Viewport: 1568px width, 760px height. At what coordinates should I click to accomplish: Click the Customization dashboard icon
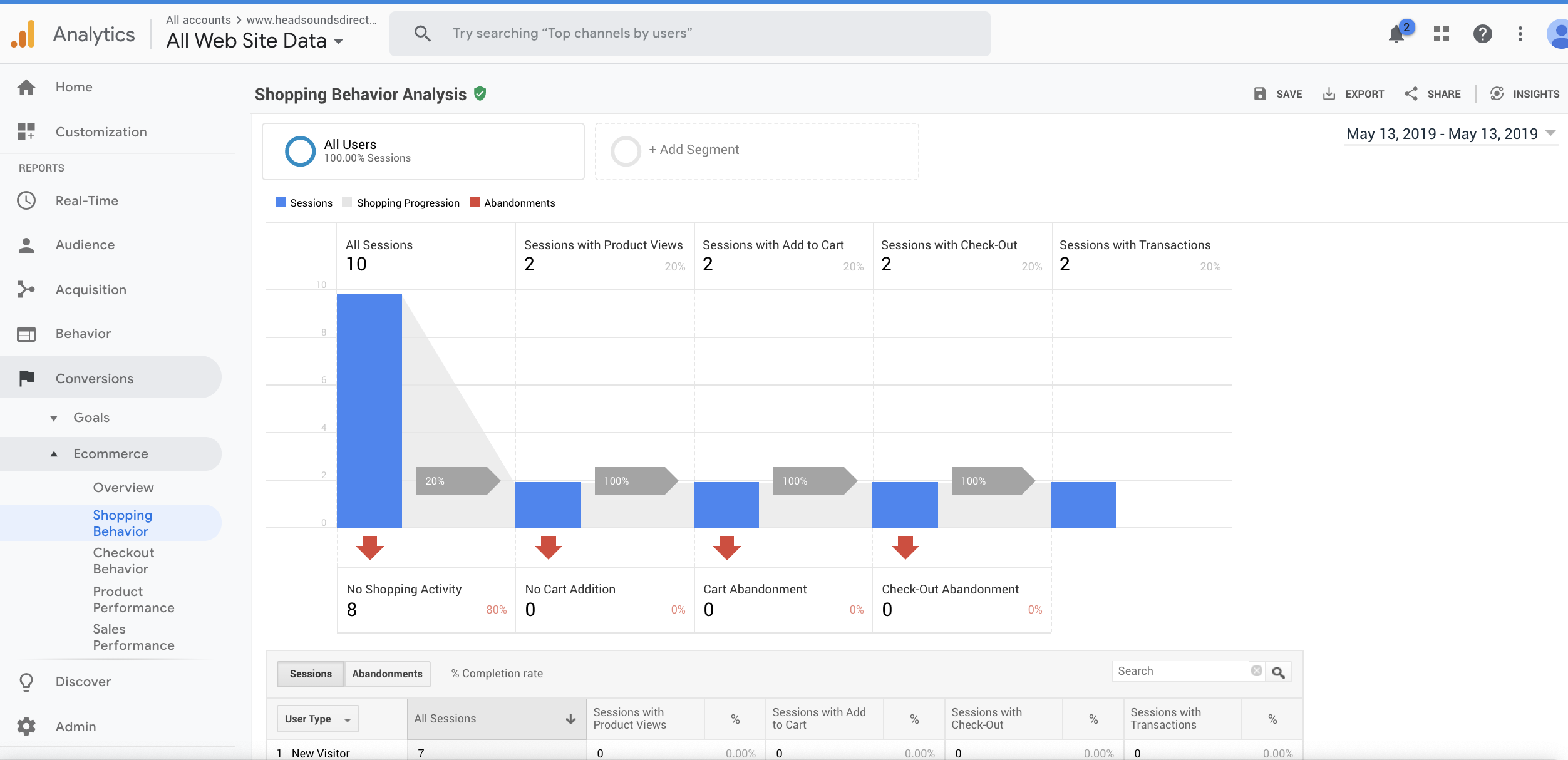[x=26, y=131]
